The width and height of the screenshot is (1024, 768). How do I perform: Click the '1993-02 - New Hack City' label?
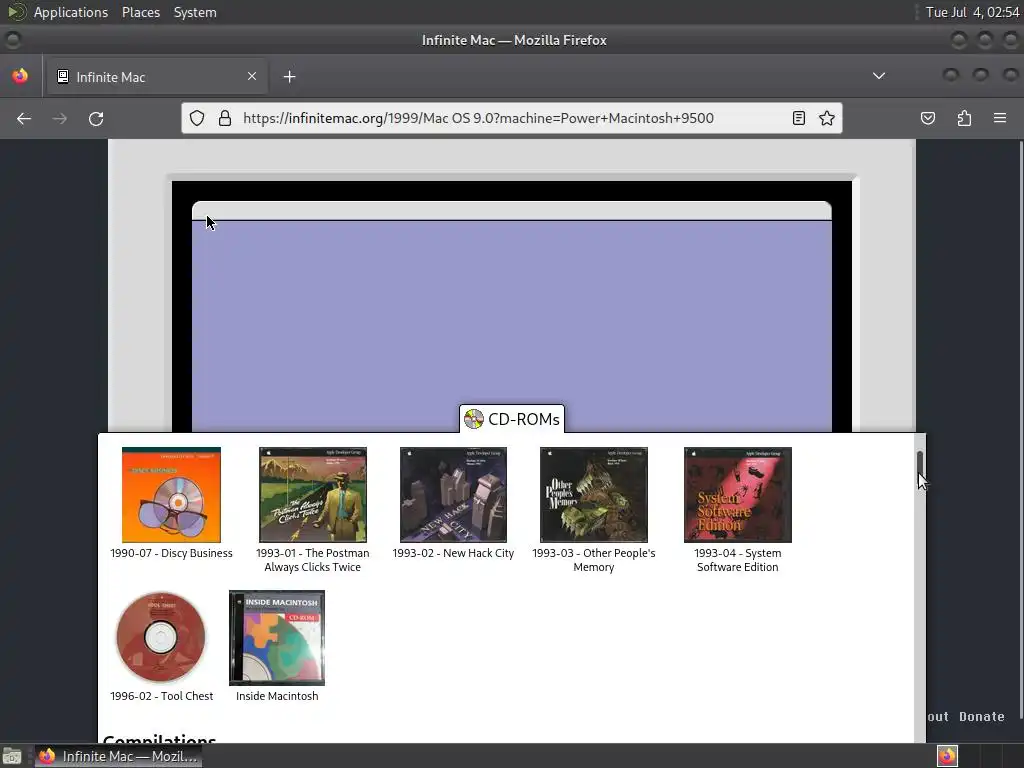tap(453, 553)
